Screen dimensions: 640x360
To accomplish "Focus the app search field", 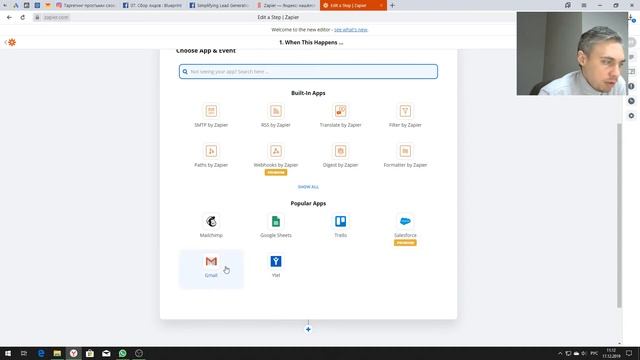I will click(x=308, y=71).
